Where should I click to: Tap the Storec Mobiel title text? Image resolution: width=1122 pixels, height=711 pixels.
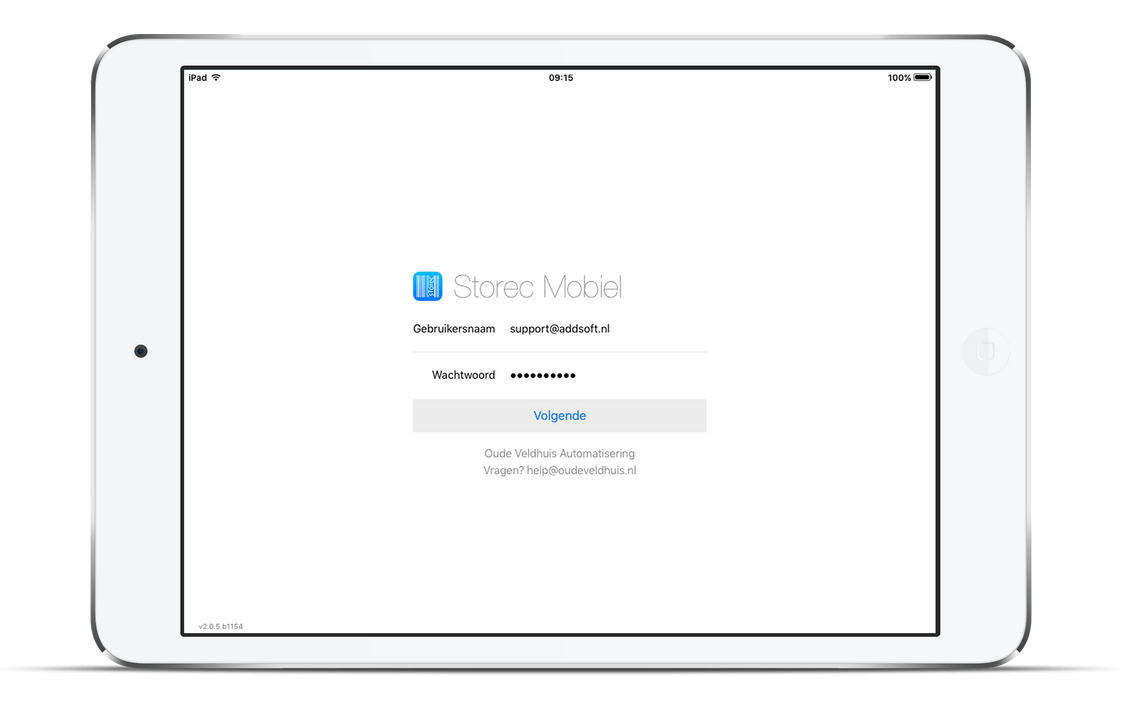click(537, 287)
